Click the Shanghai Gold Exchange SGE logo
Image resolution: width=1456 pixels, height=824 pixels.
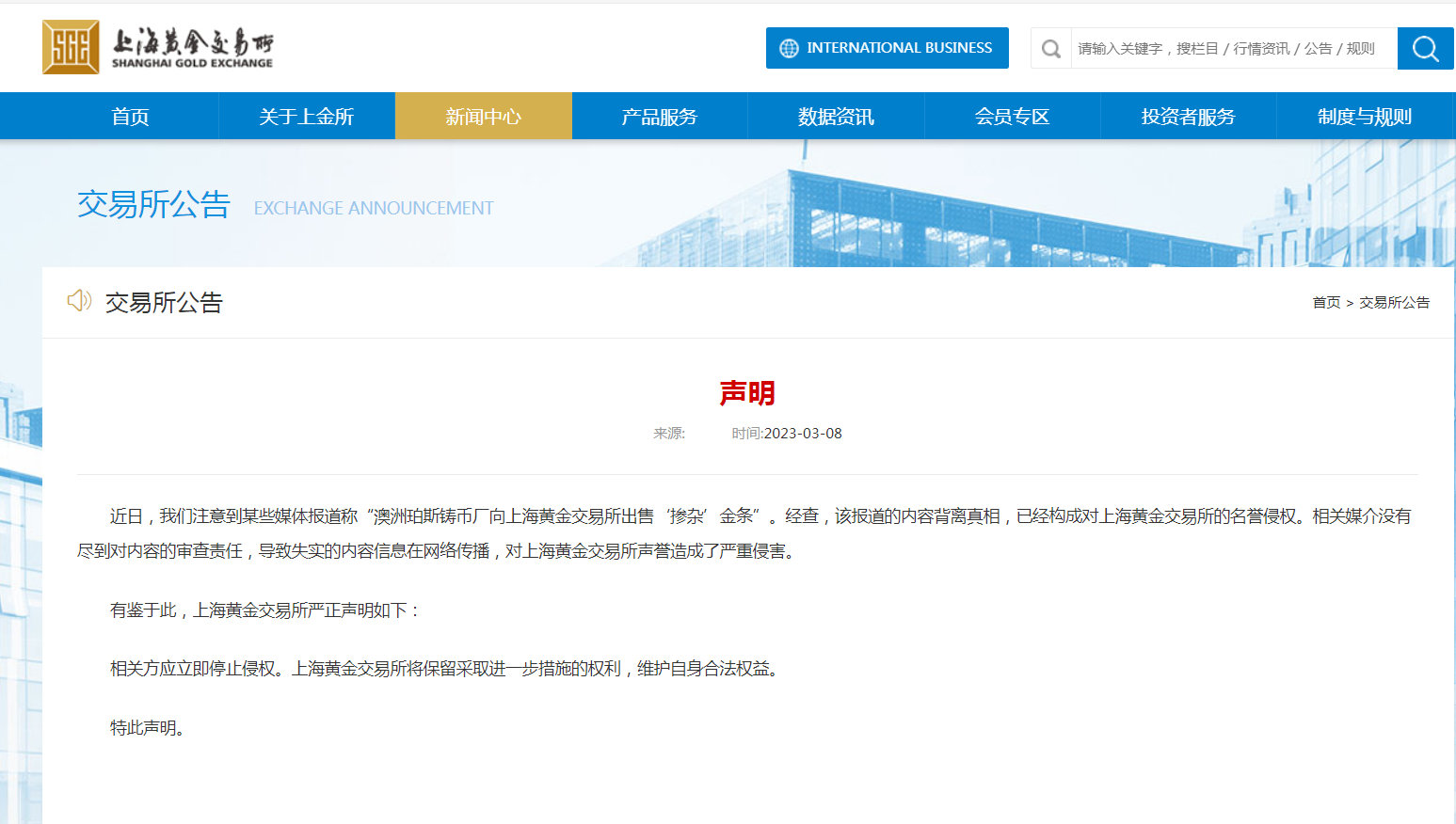[158, 47]
